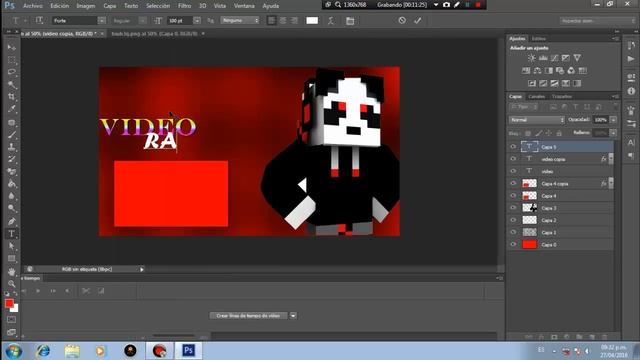Select the Move tool
This screenshot has height=360, width=640.
point(11,47)
